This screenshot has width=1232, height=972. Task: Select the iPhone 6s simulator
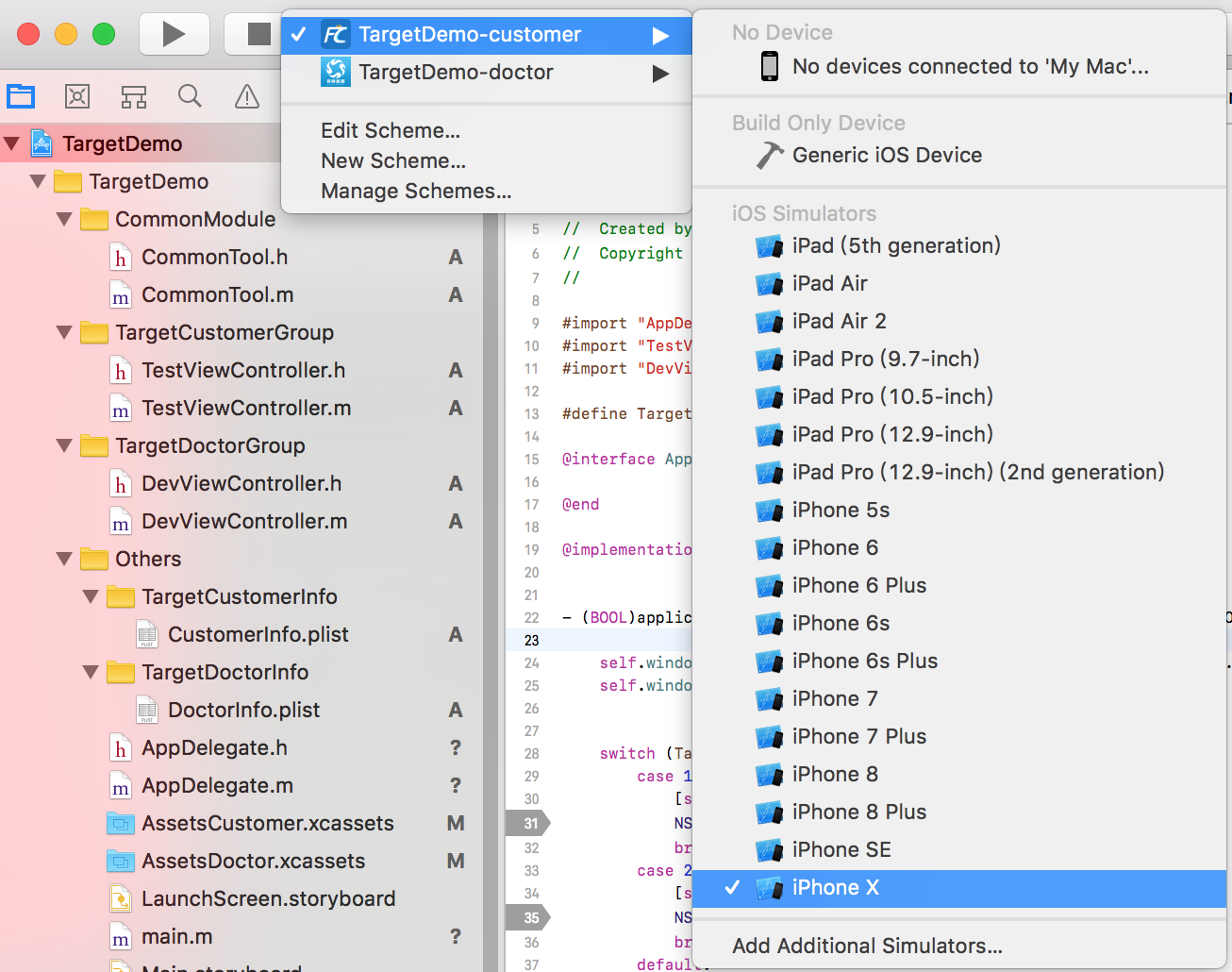tap(959, 623)
